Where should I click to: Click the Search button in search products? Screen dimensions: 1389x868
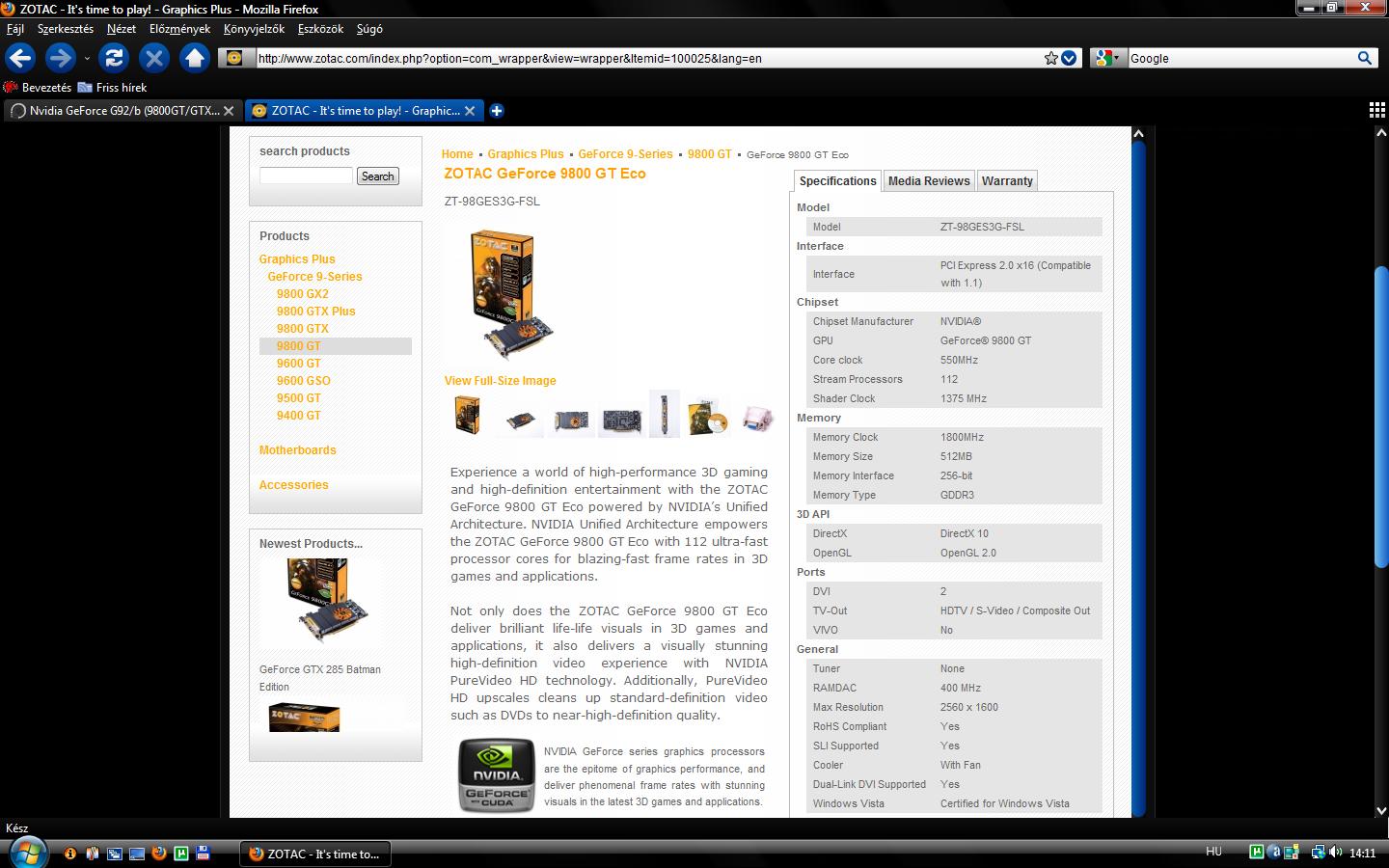[x=377, y=176]
